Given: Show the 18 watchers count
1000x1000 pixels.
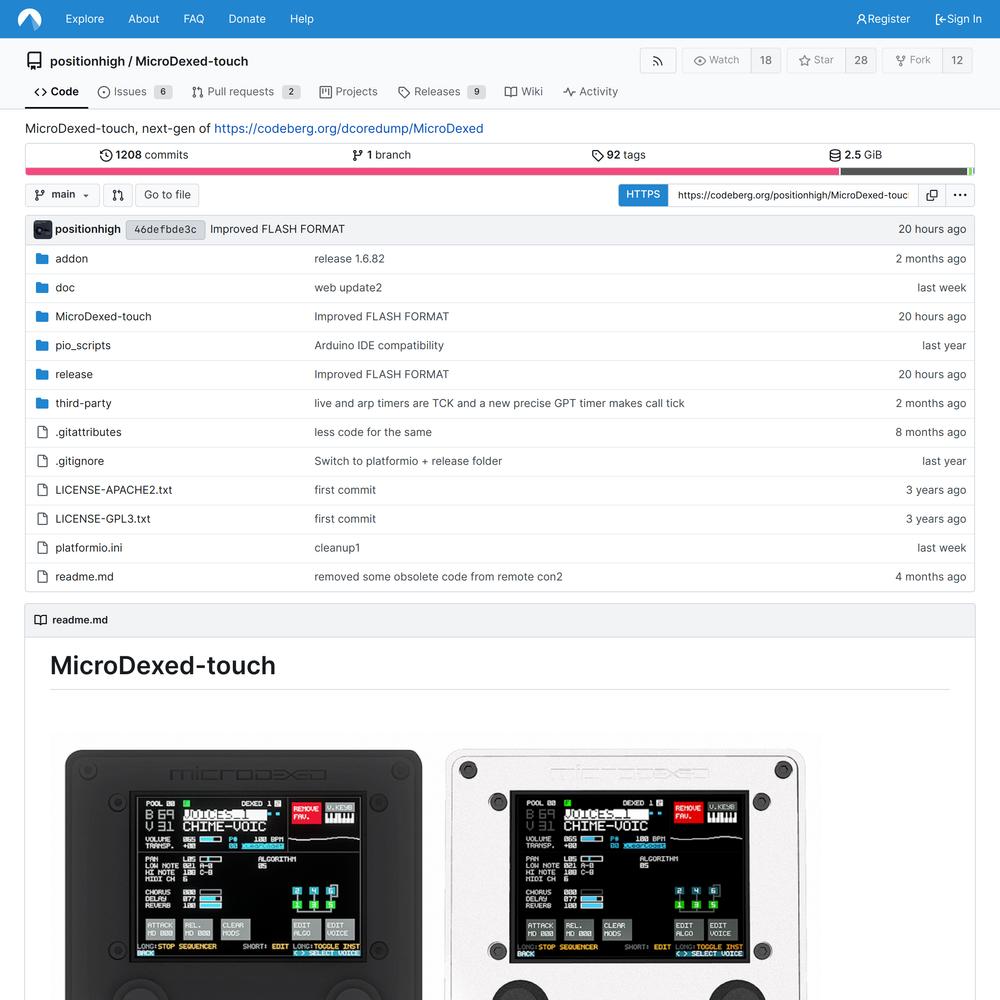Looking at the screenshot, I should click(766, 61).
